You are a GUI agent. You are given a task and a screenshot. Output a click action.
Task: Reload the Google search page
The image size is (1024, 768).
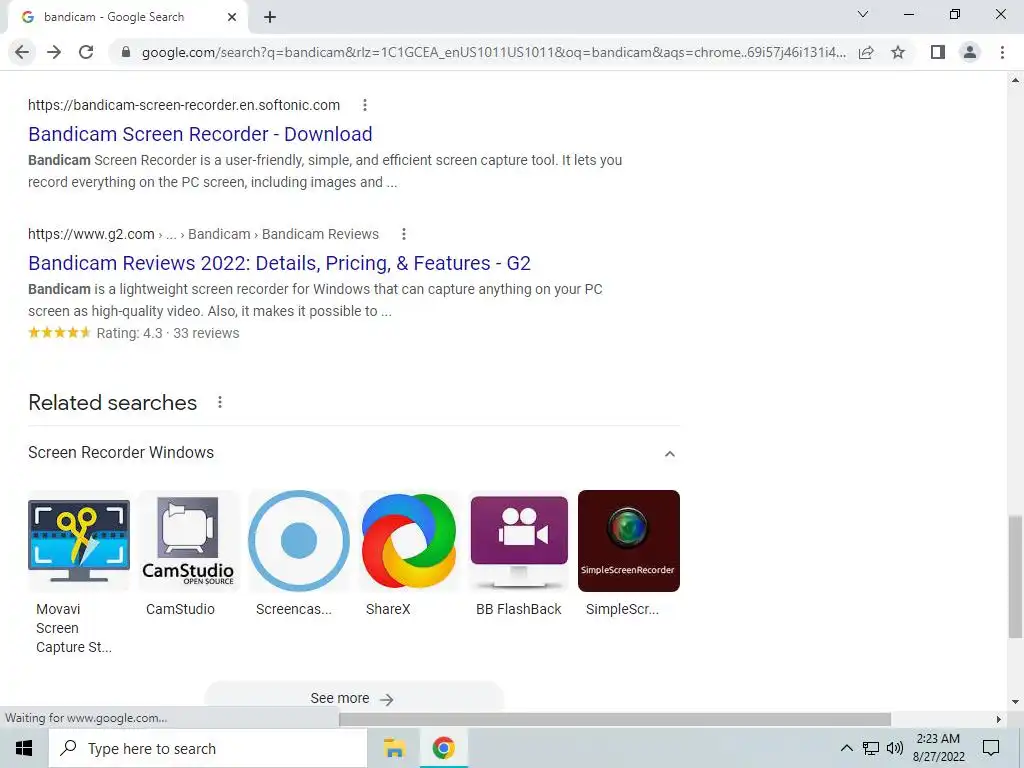(86, 52)
